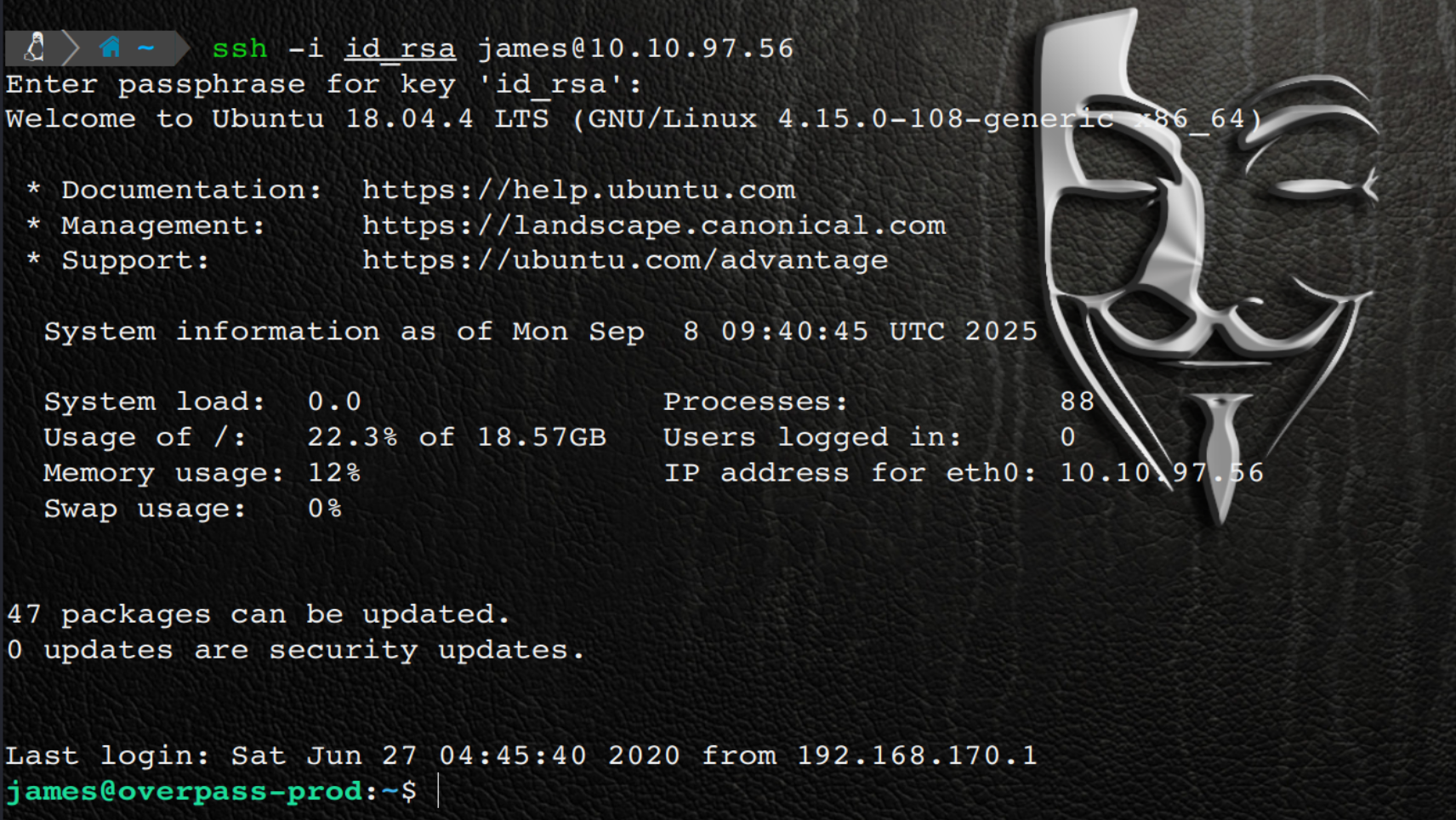
Task: Click the james@10.10.97.56 ssh target
Action: tap(635, 48)
